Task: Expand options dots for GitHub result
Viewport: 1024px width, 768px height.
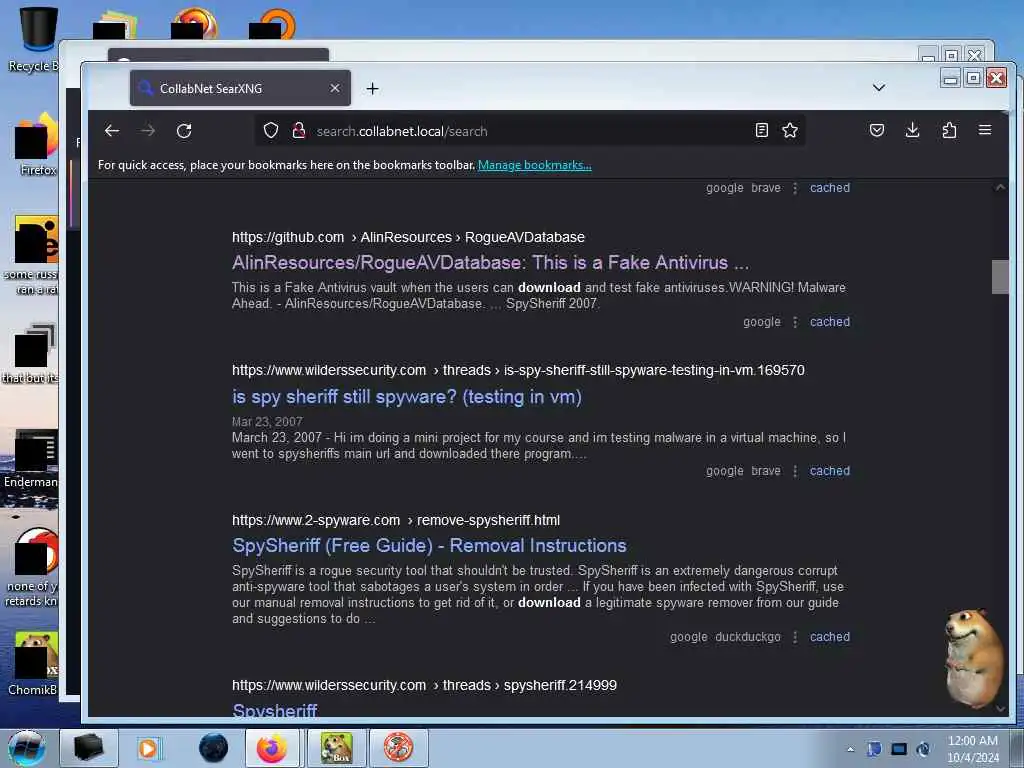Action: coord(795,322)
